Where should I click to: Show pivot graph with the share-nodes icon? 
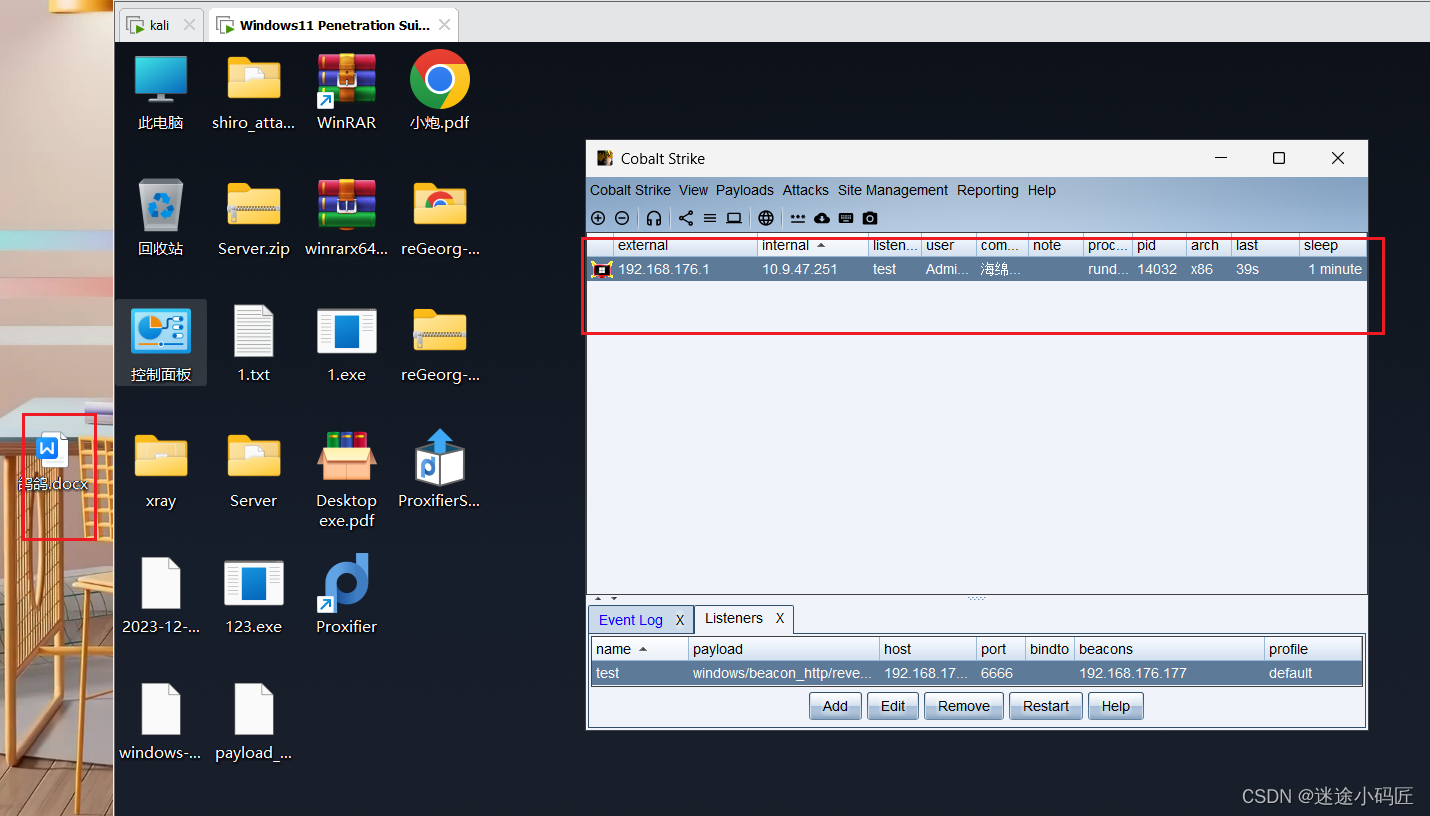point(686,218)
